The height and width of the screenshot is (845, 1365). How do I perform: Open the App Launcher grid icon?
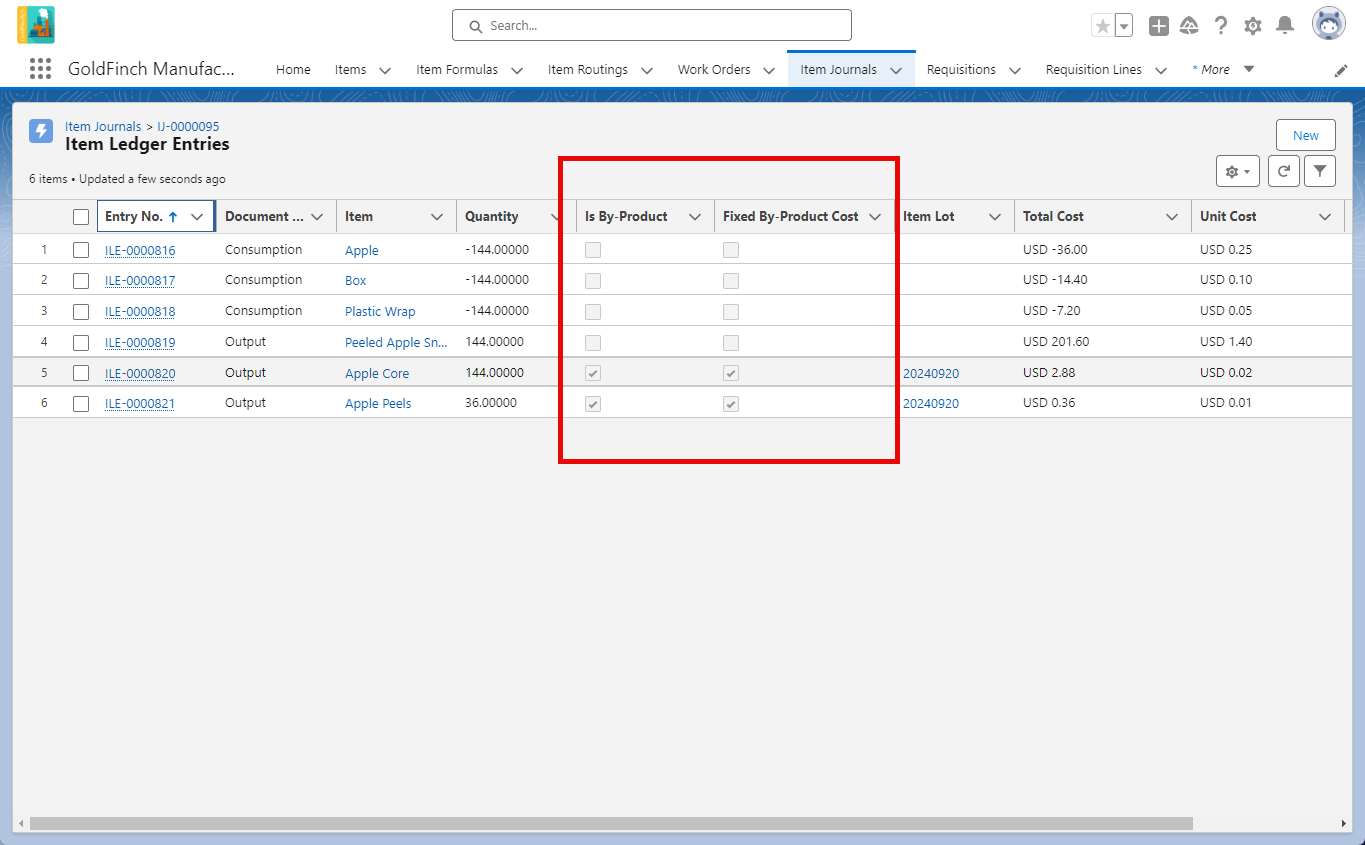click(x=40, y=69)
